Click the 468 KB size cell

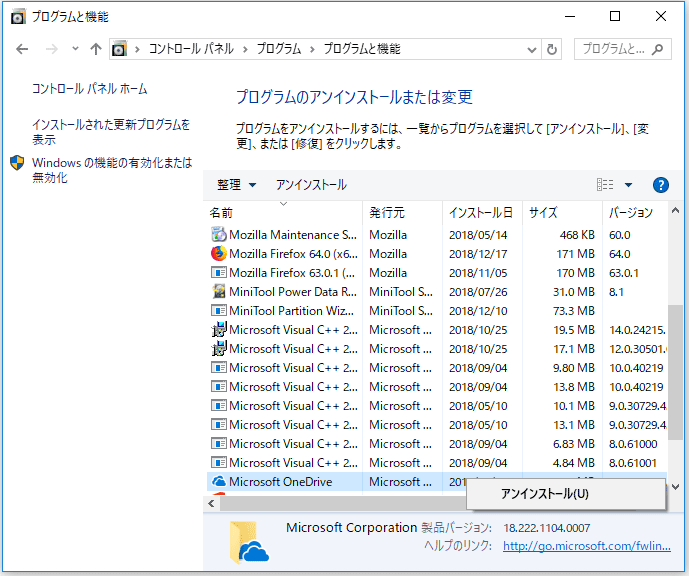coord(577,235)
